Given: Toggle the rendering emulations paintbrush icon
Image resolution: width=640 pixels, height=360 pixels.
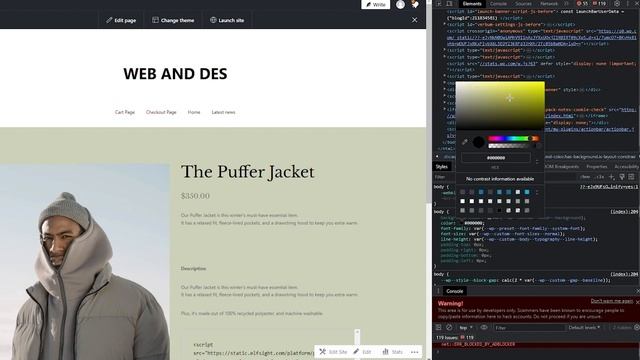Looking at the screenshot, I should (622, 177).
